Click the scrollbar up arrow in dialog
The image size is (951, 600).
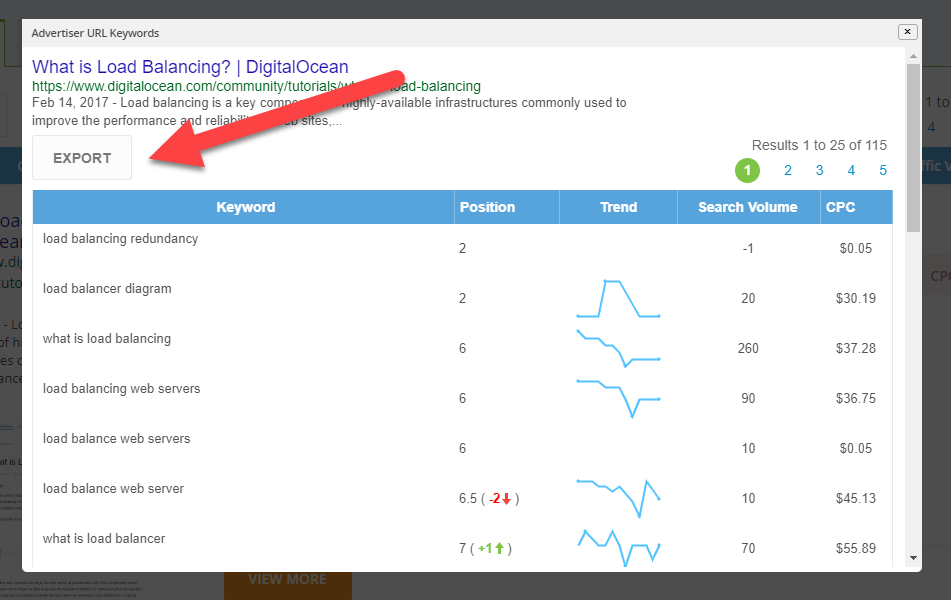pos(913,56)
